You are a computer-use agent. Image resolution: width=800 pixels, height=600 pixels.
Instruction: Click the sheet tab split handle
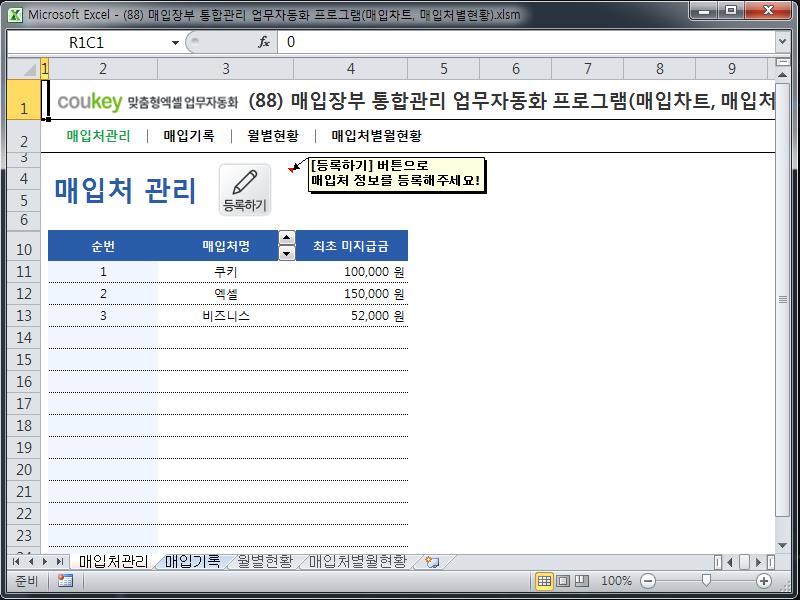[718, 562]
